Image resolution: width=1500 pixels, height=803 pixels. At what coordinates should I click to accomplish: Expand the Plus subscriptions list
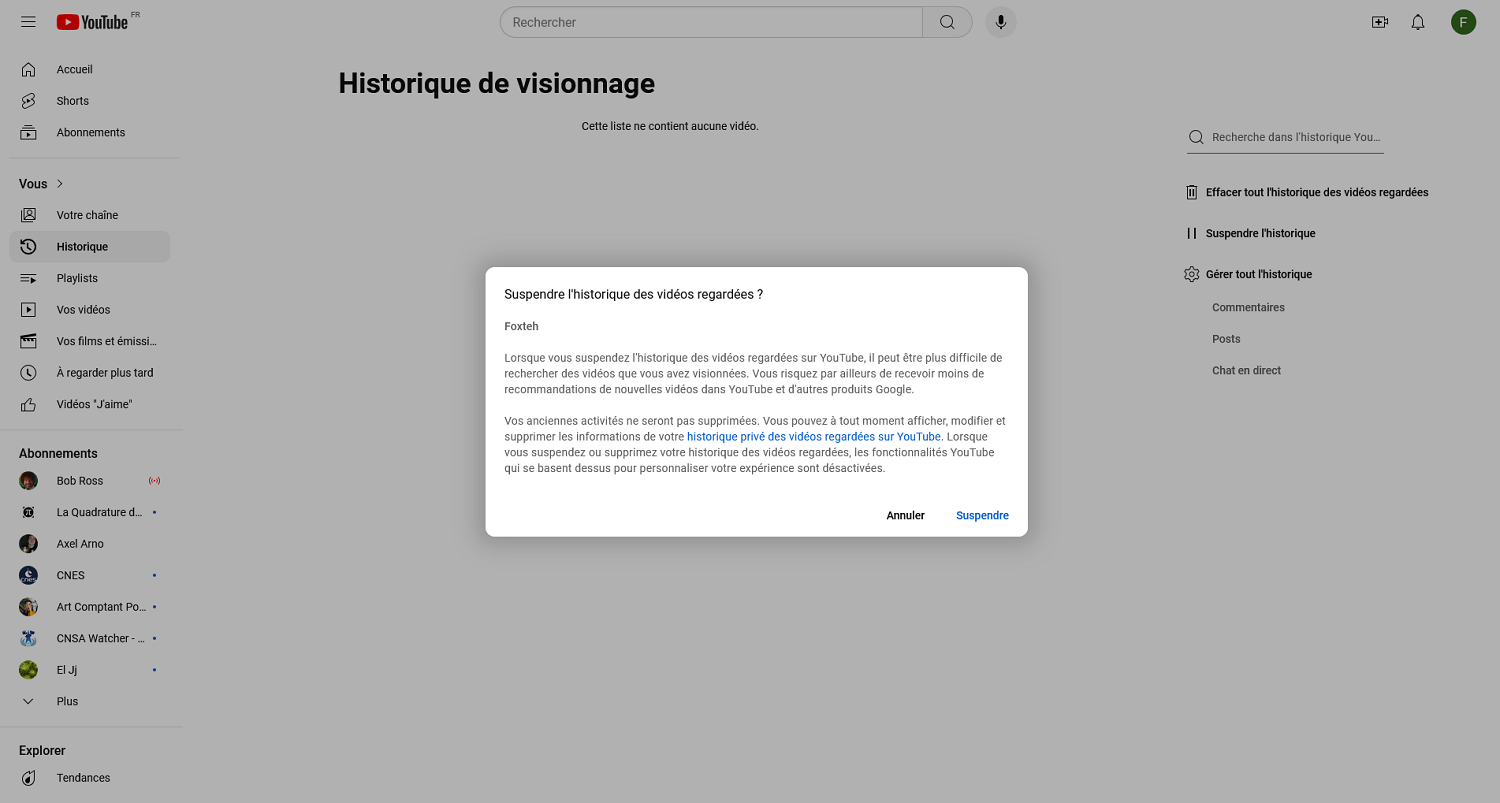(67, 701)
